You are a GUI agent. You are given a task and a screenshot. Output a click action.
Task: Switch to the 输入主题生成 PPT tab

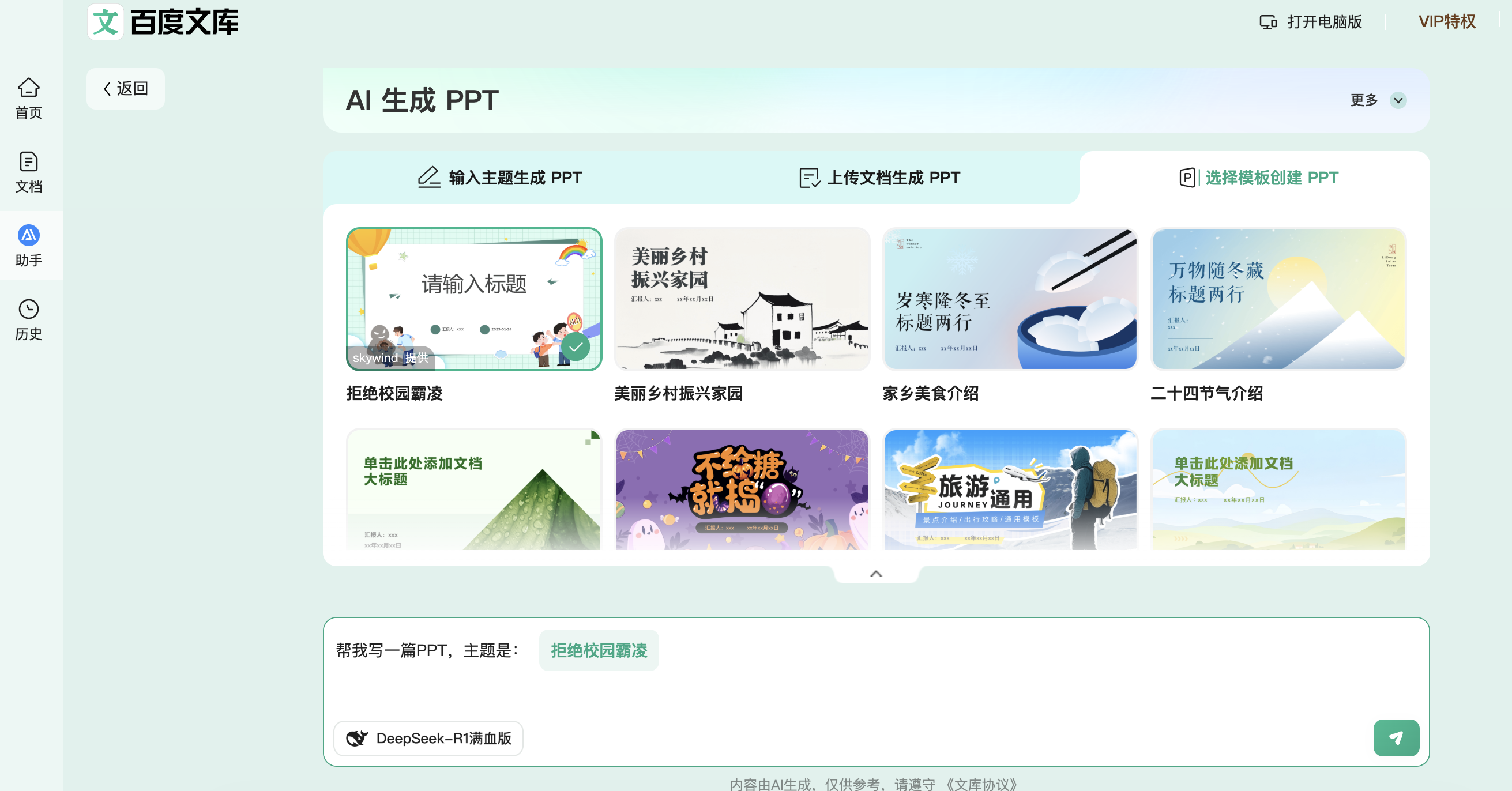click(499, 177)
